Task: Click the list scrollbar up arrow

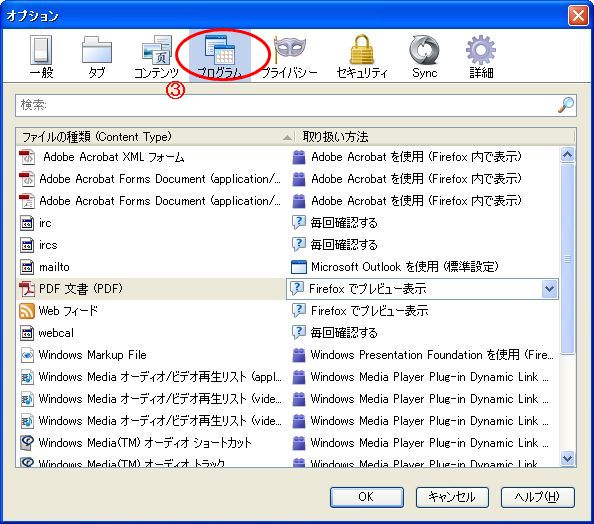Action: pyautogui.click(x=567, y=155)
